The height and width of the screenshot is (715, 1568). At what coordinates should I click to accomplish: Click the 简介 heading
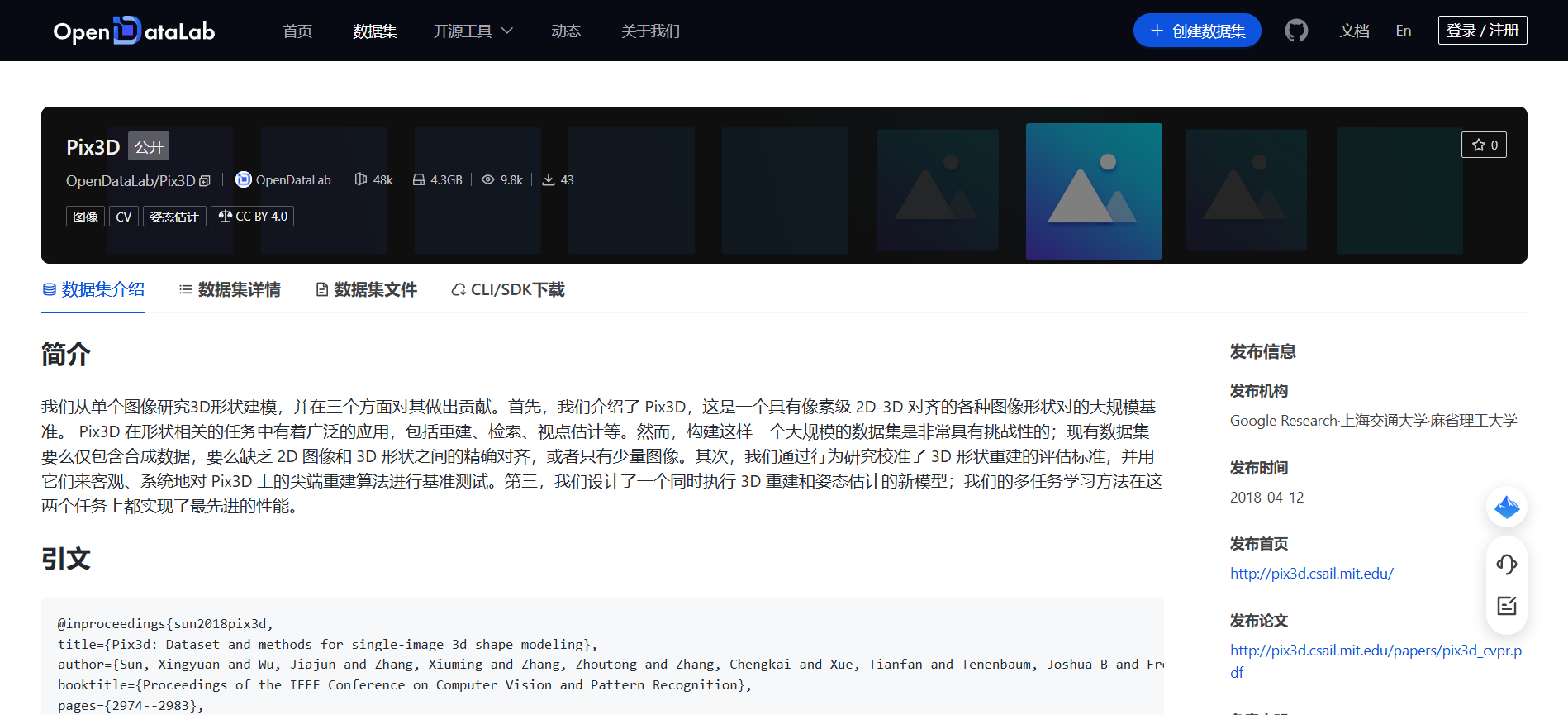pos(66,355)
